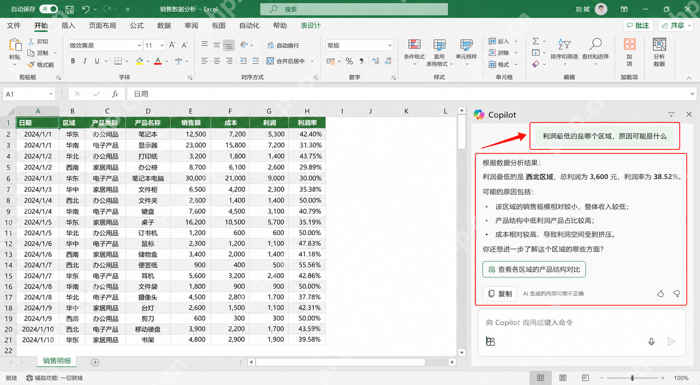Click the Undo arrow icon
The height and width of the screenshot is (385, 700).
[x=86, y=9]
